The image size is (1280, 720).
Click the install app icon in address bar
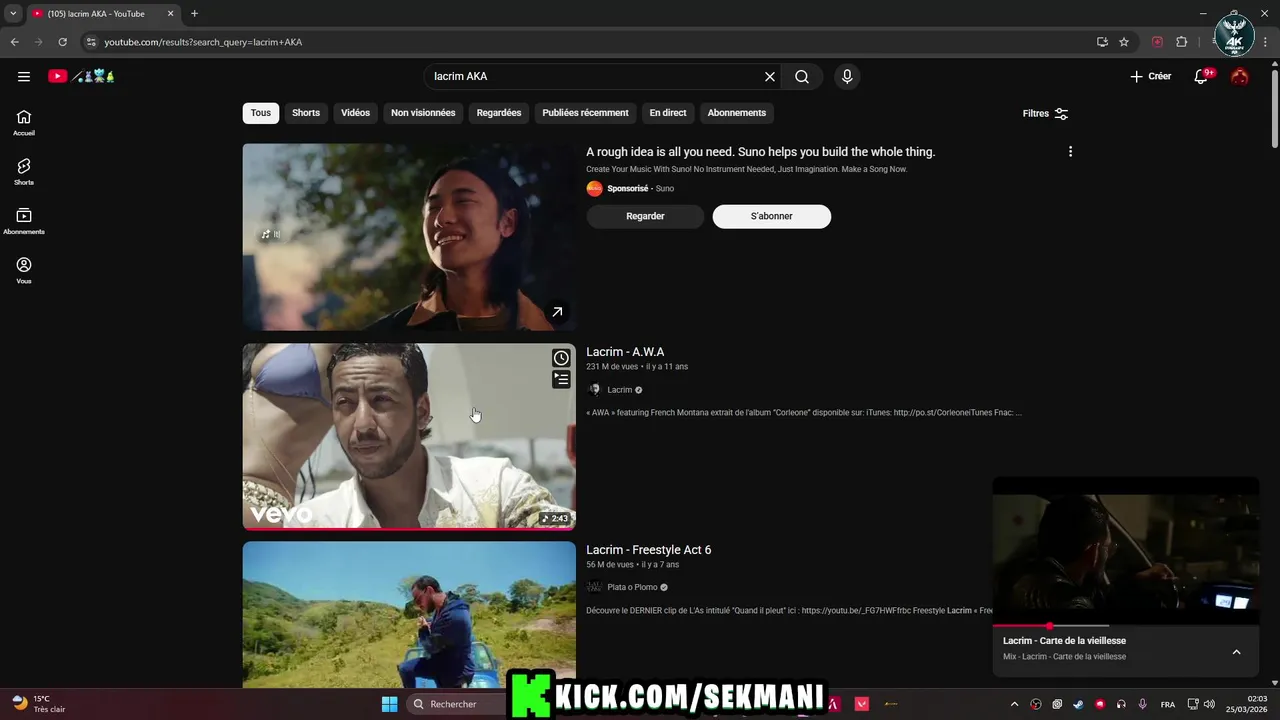pos(1102,42)
